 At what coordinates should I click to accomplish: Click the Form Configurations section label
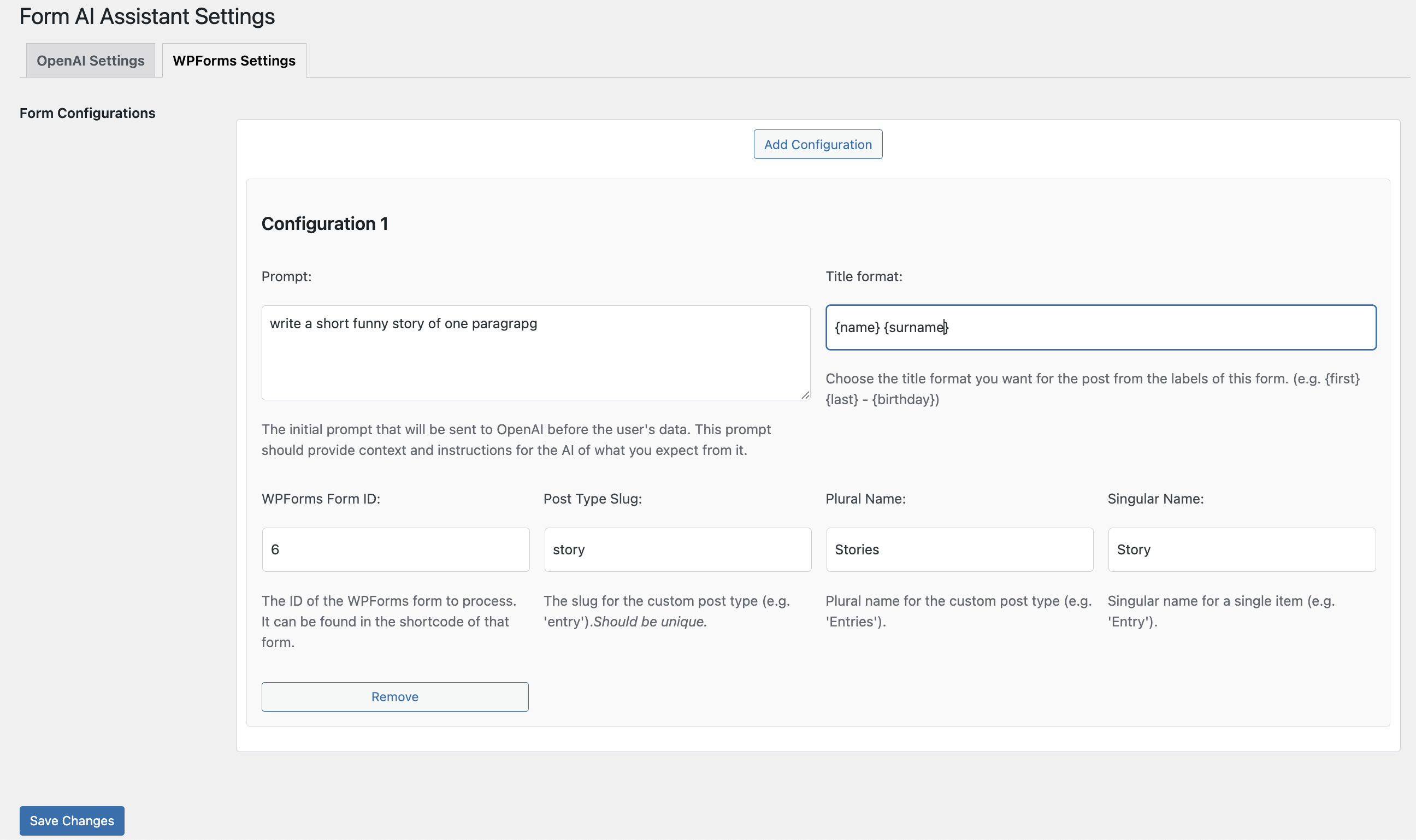[x=87, y=113]
